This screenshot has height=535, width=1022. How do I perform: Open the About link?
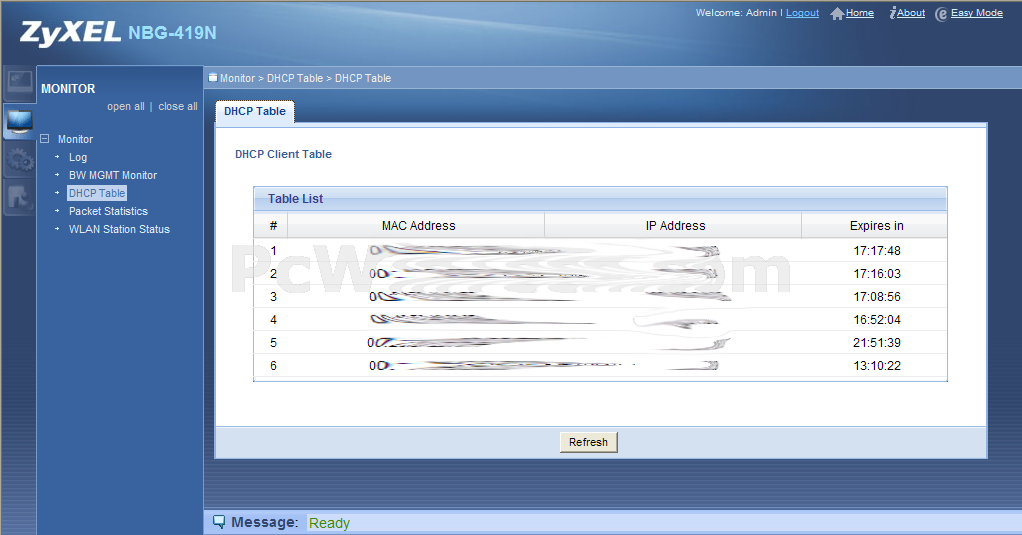911,13
